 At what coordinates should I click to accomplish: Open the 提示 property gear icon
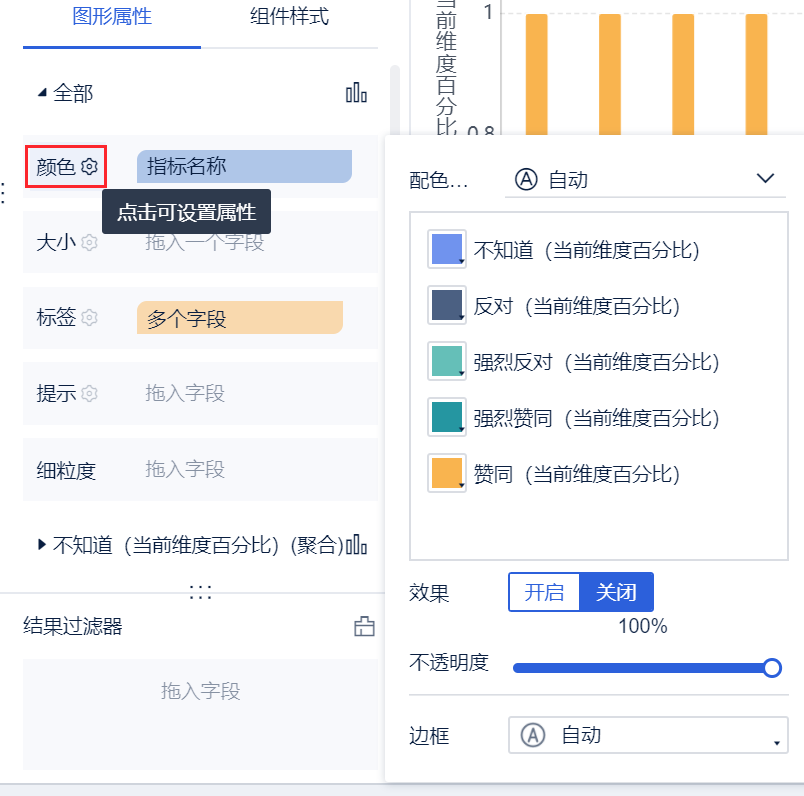pos(90,393)
